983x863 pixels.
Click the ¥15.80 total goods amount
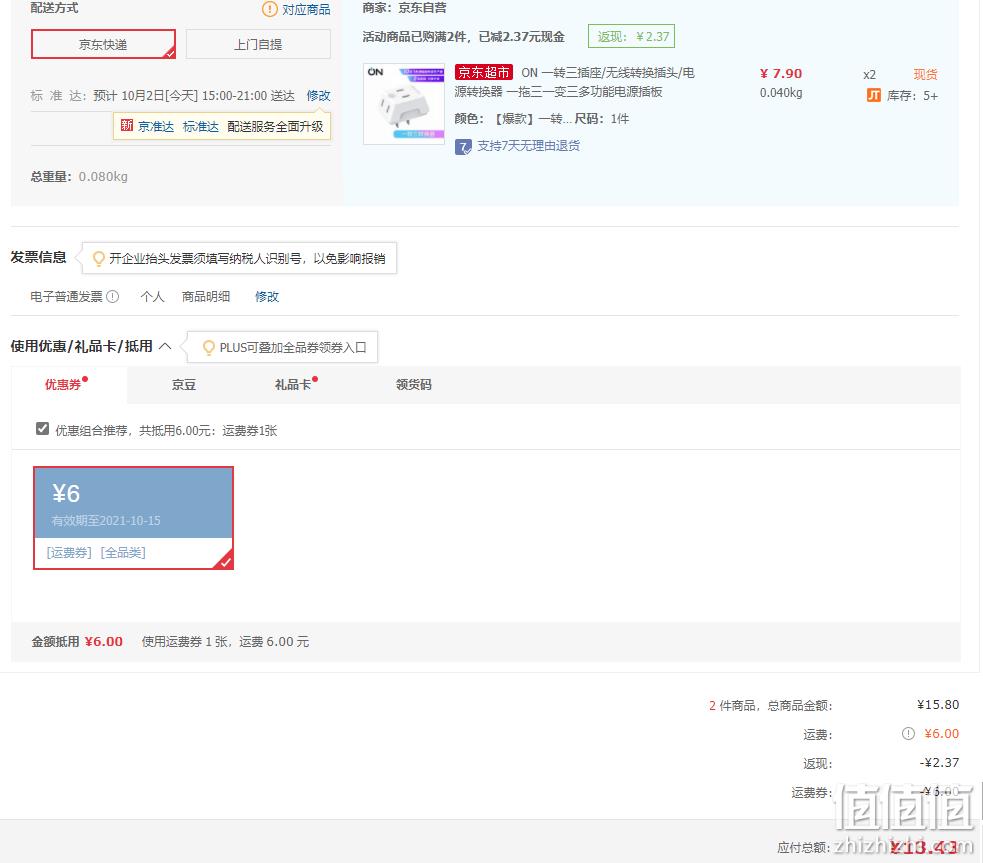(938, 704)
